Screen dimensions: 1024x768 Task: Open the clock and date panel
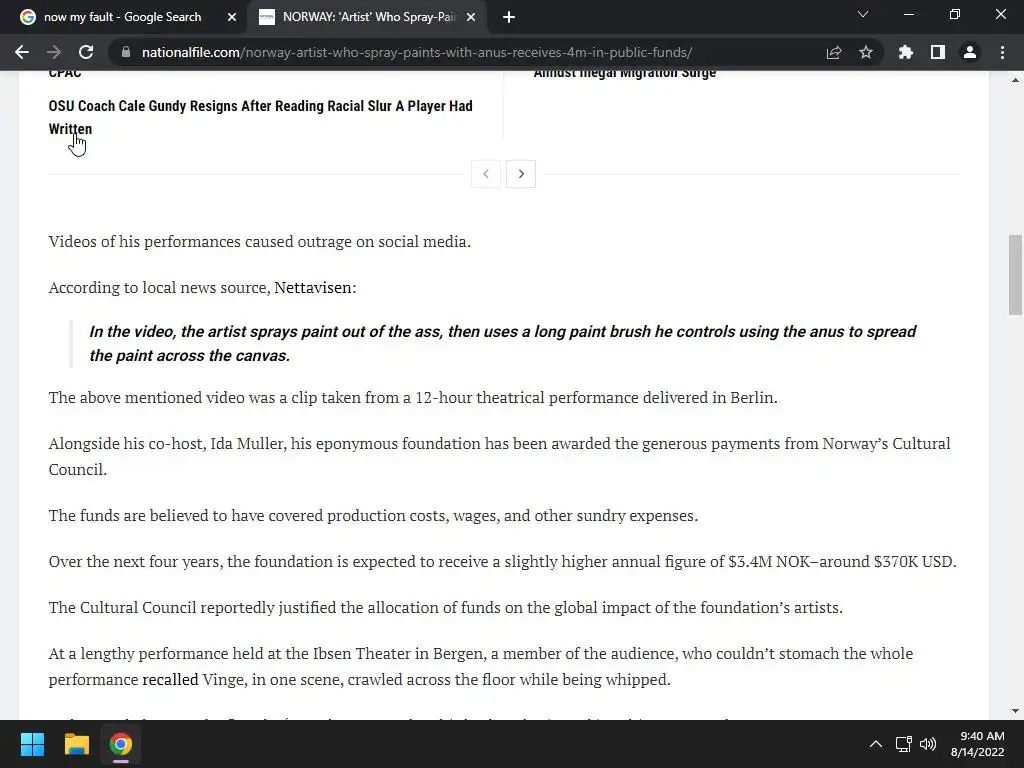[x=977, y=744]
